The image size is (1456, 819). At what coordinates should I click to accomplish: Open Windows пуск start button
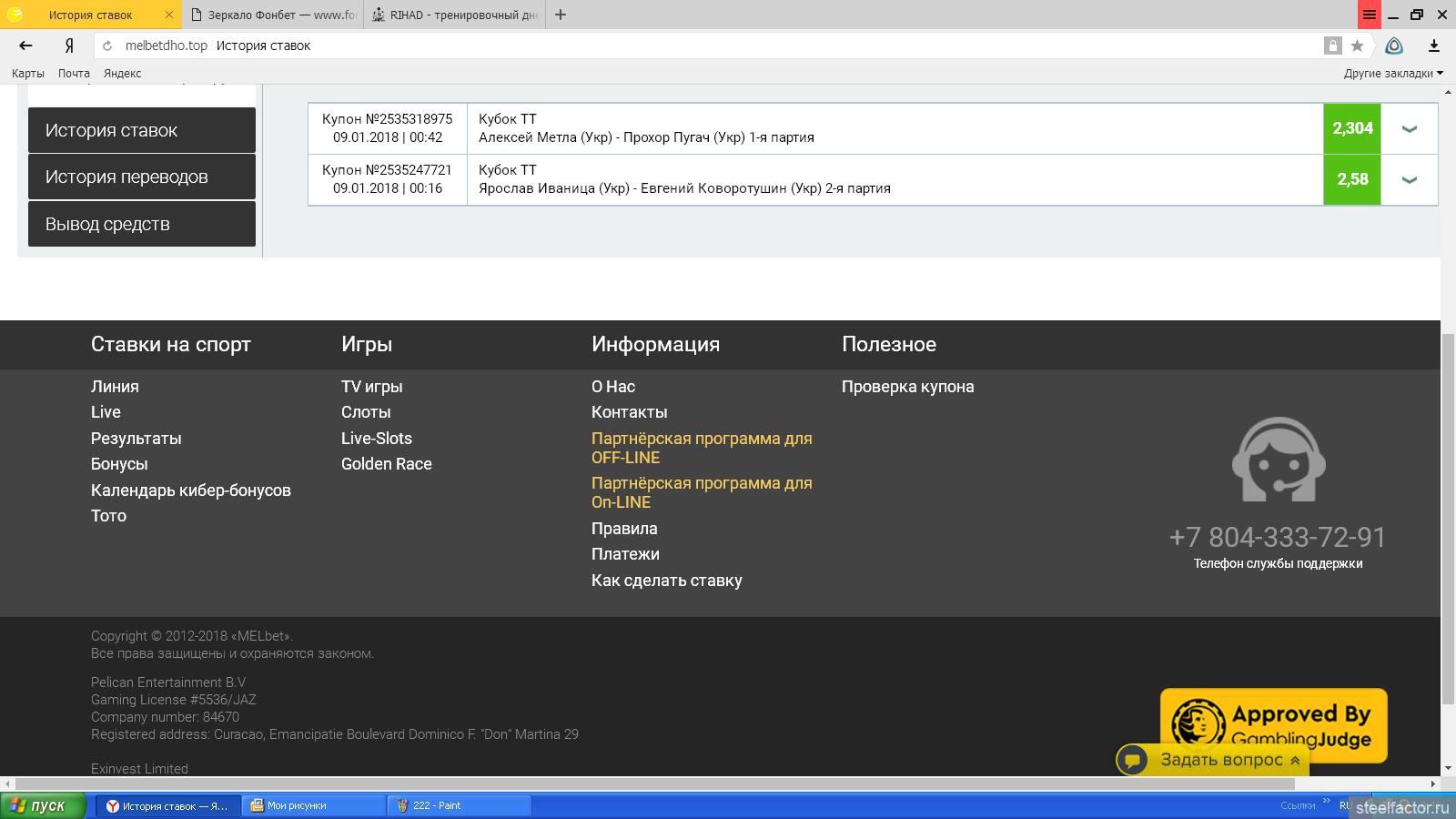tap(44, 805)
